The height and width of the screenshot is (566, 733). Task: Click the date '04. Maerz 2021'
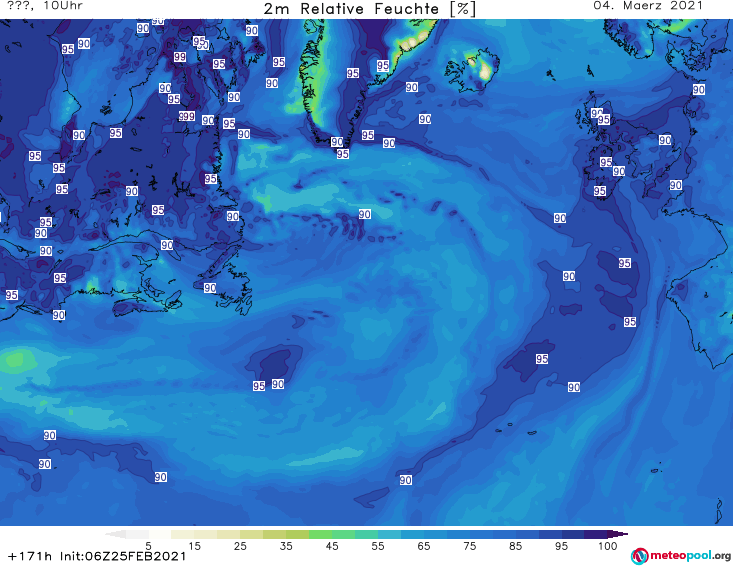point(648,6)
